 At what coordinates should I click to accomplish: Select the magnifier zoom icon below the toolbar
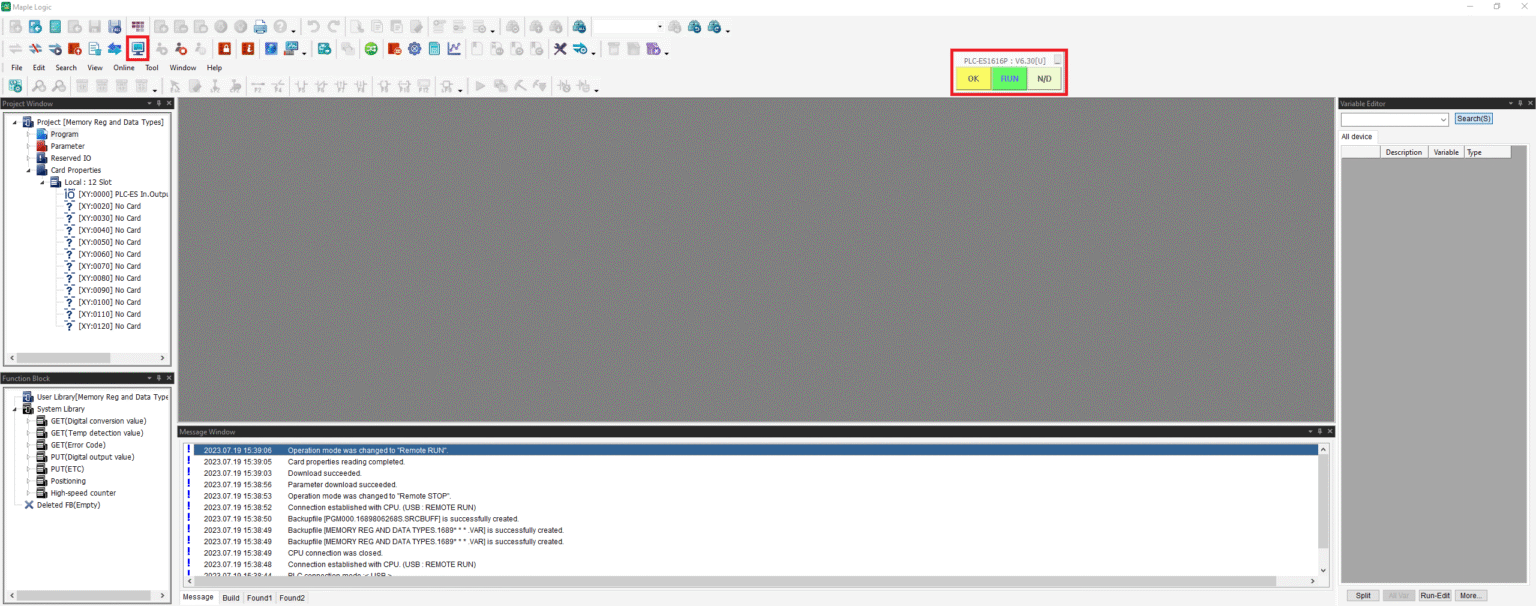39,86
